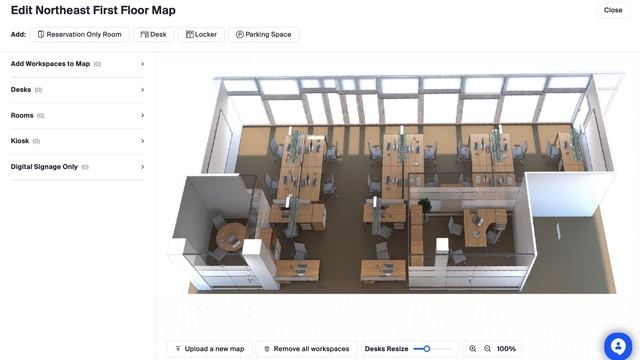Expand the Kiosk section
This screenshot has width=640, height=360.
[77, 141]
